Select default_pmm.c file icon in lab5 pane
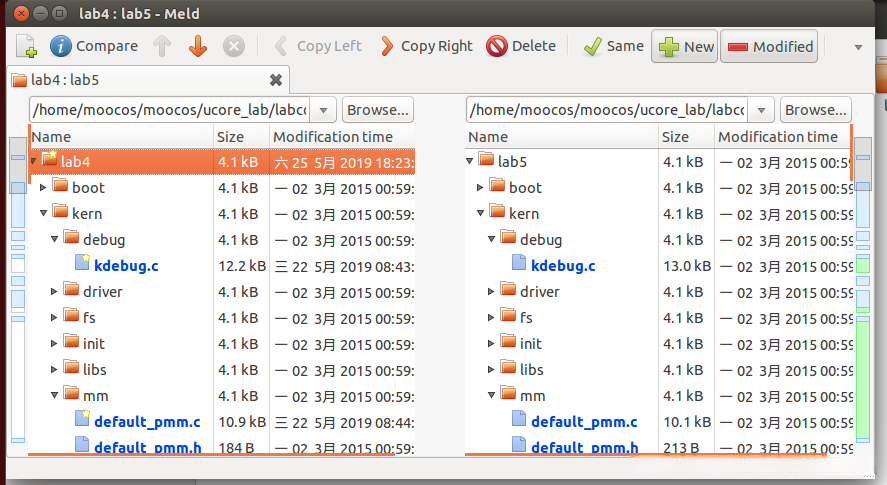 (x=519, y=419)
